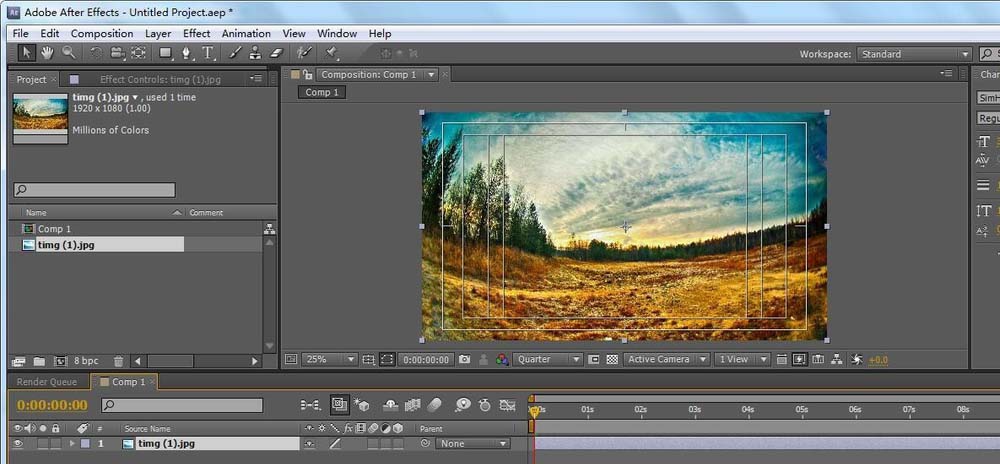
Task: Click the timeline ruler at 04s
Action: 747,410
